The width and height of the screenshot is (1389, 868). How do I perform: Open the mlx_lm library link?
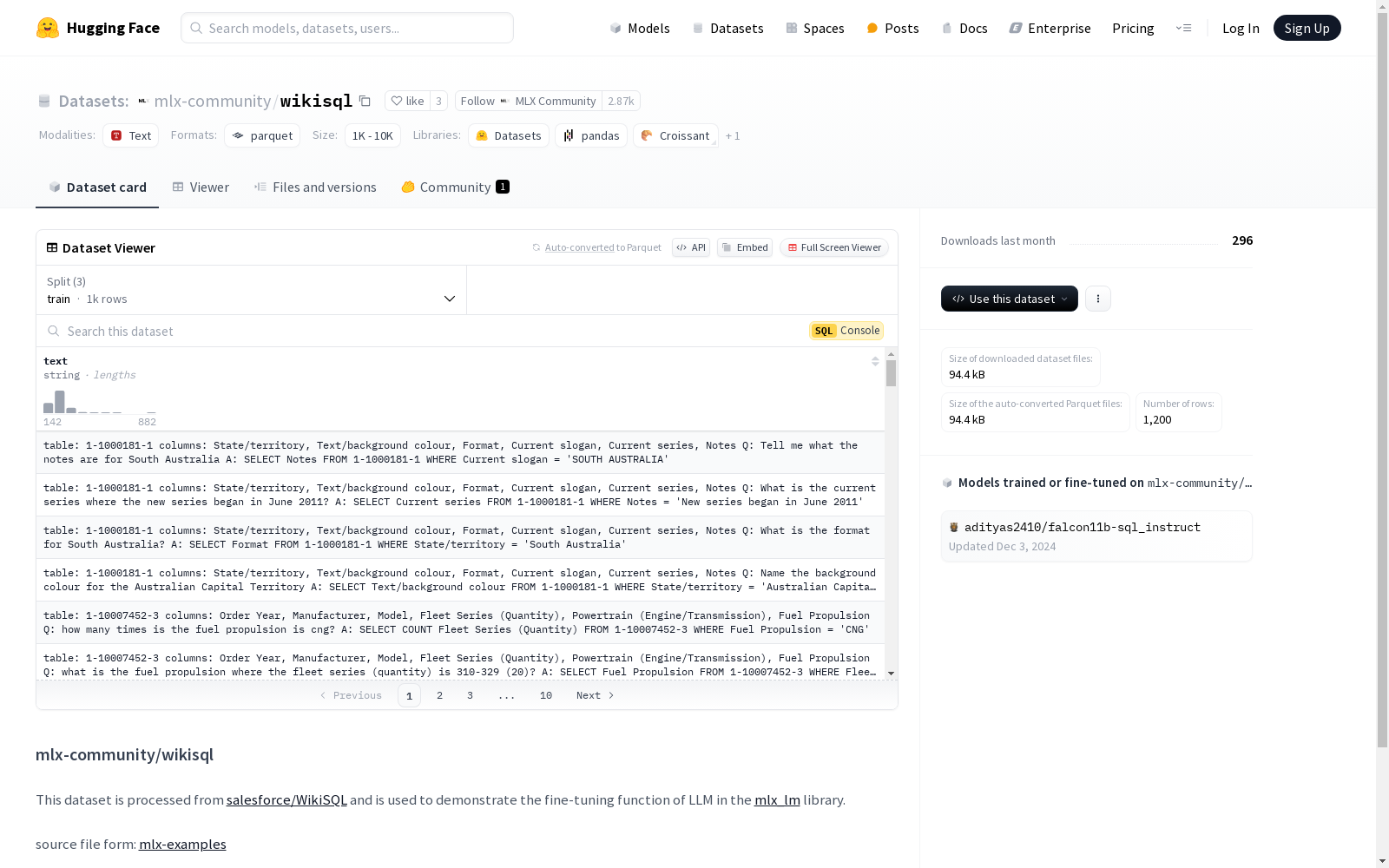[777, 799]
